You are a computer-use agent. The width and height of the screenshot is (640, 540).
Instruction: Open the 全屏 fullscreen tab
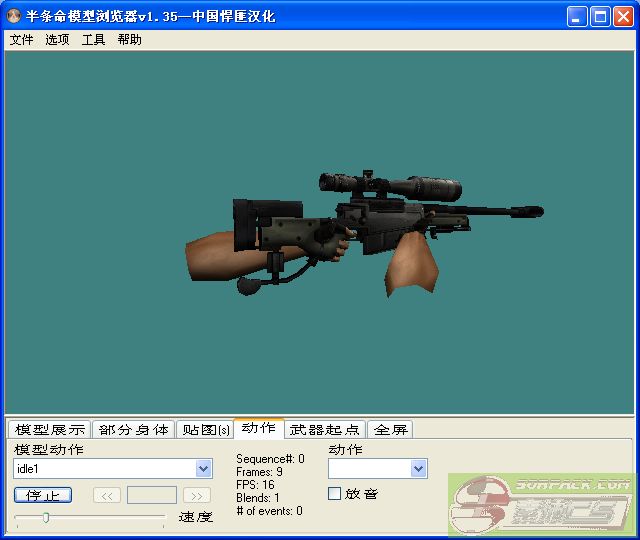click(391, 429)
